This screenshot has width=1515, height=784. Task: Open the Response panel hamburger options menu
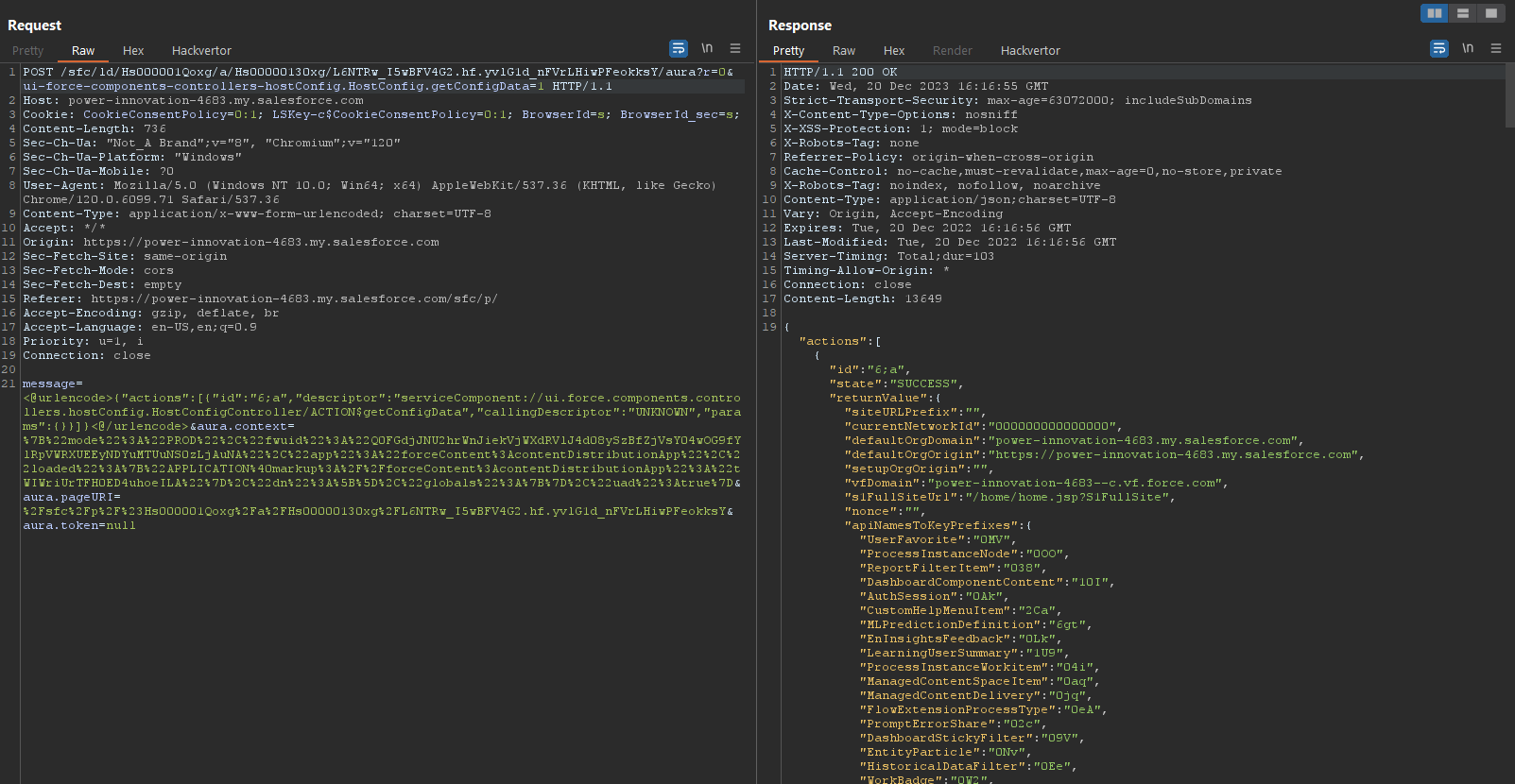point(1496,48)
